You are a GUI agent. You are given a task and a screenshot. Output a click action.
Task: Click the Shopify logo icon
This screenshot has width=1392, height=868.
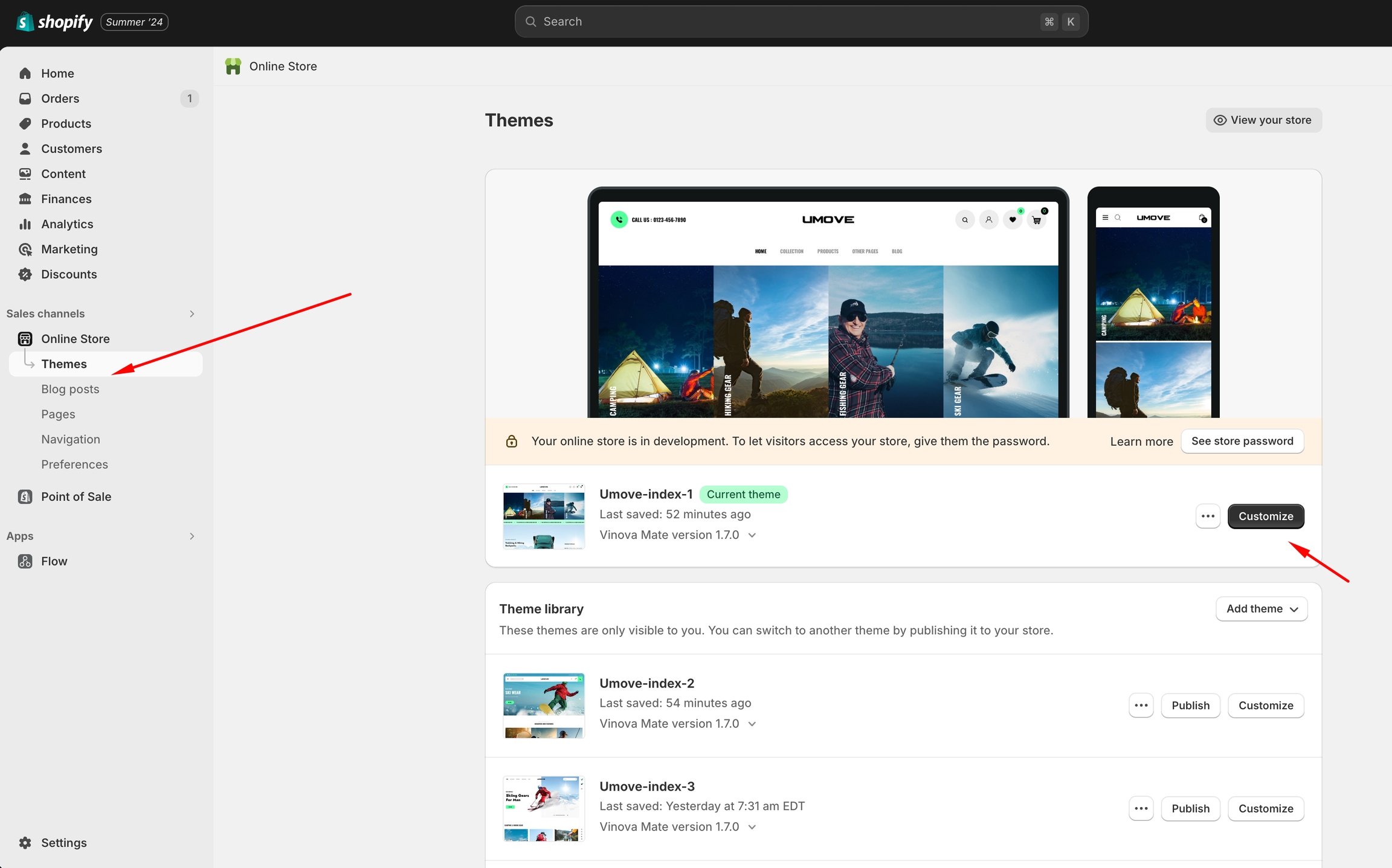(25, 22)
